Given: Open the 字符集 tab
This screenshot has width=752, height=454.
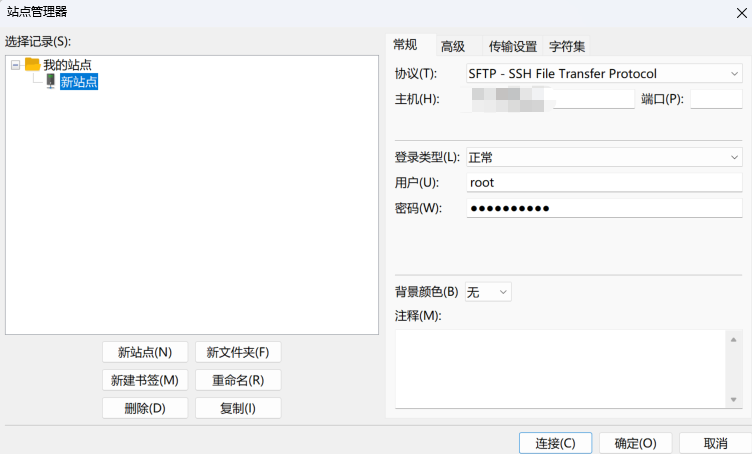Looking at the screenshot, I should [567, 46].
